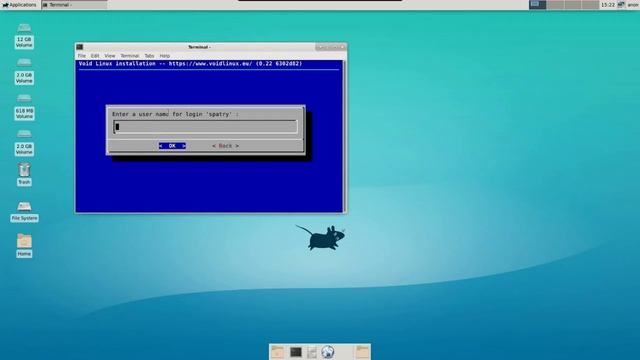640x360 pixels.
Task: Open the Help menu in Terminal
Action: coord(164,56)
